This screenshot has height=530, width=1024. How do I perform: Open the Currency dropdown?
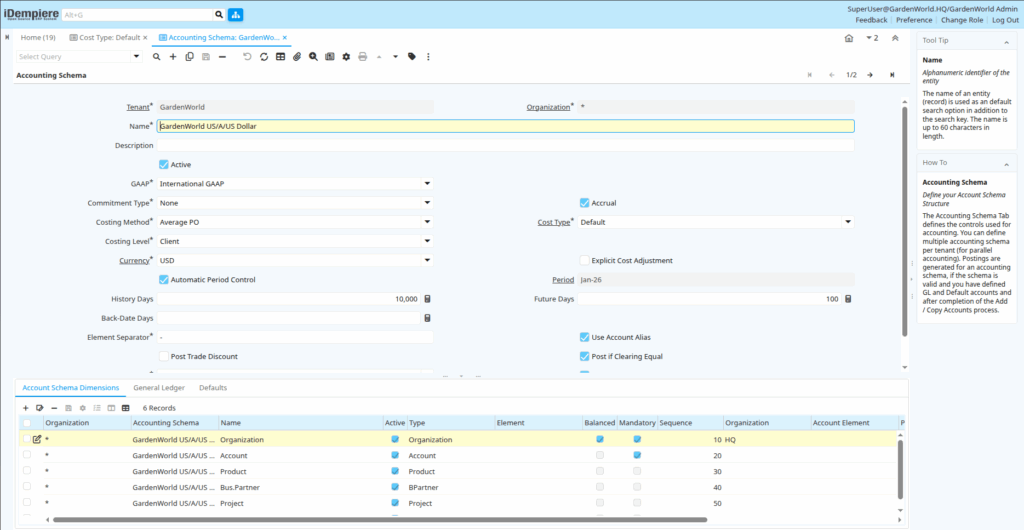pos(427,260)
